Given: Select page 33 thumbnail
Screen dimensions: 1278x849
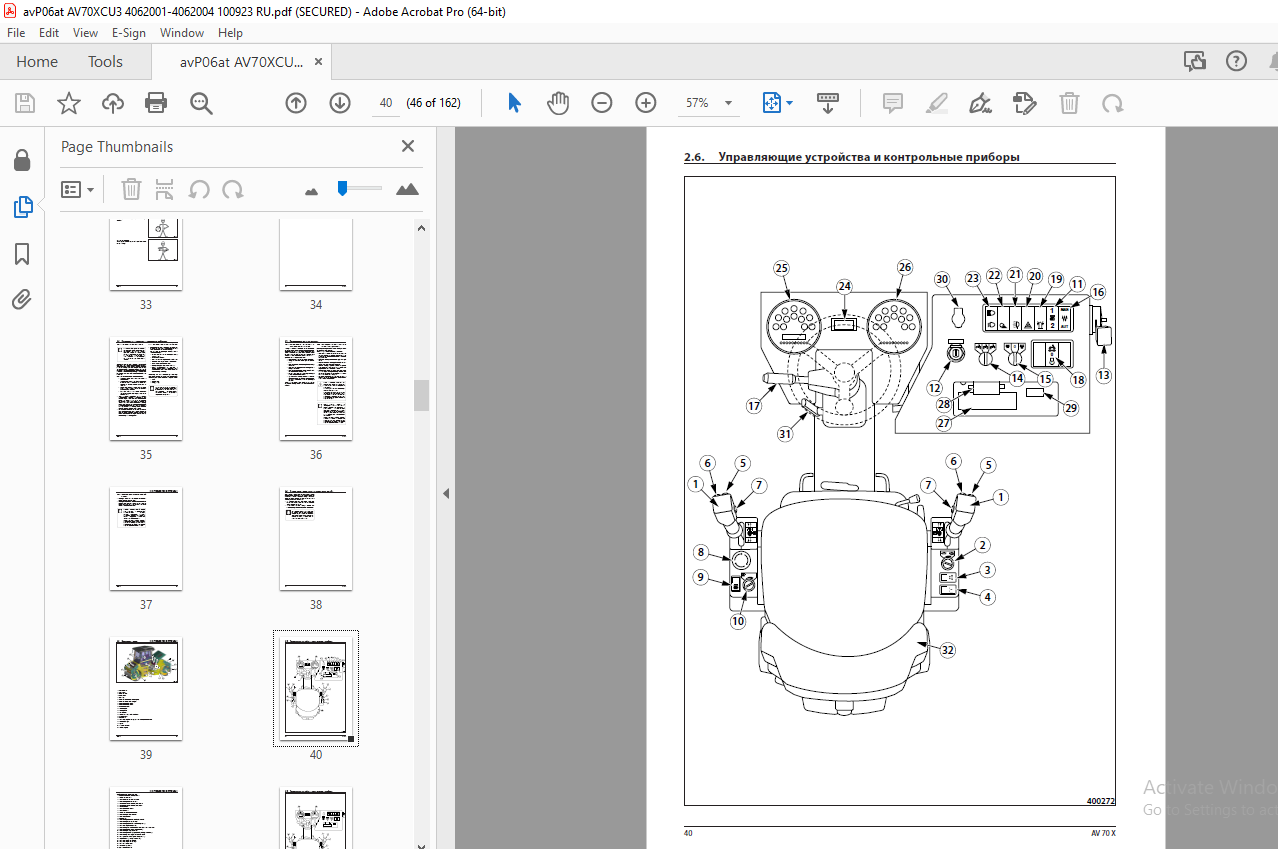Looking at the screenshot, I should pyautogui.click(x=146, y=254).
